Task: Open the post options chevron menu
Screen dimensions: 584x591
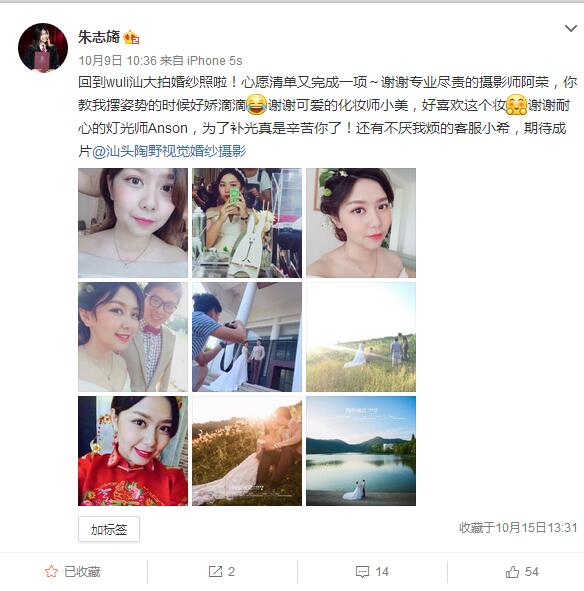Action: (x=571, y=28)
